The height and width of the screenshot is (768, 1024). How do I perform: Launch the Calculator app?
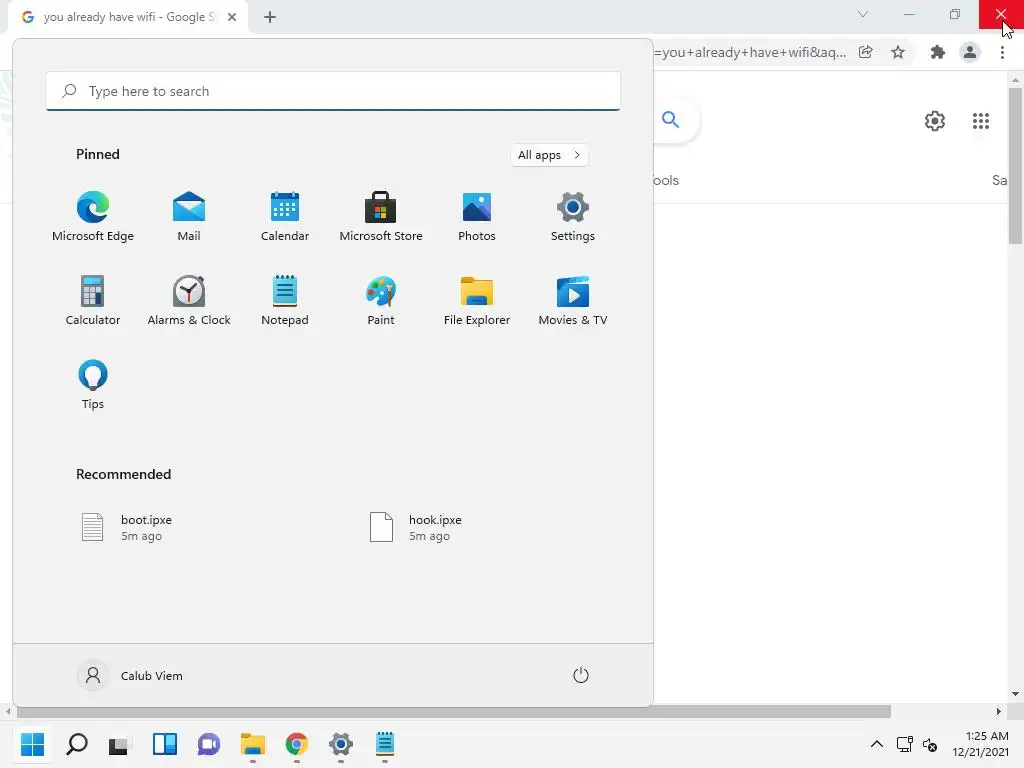93,301
